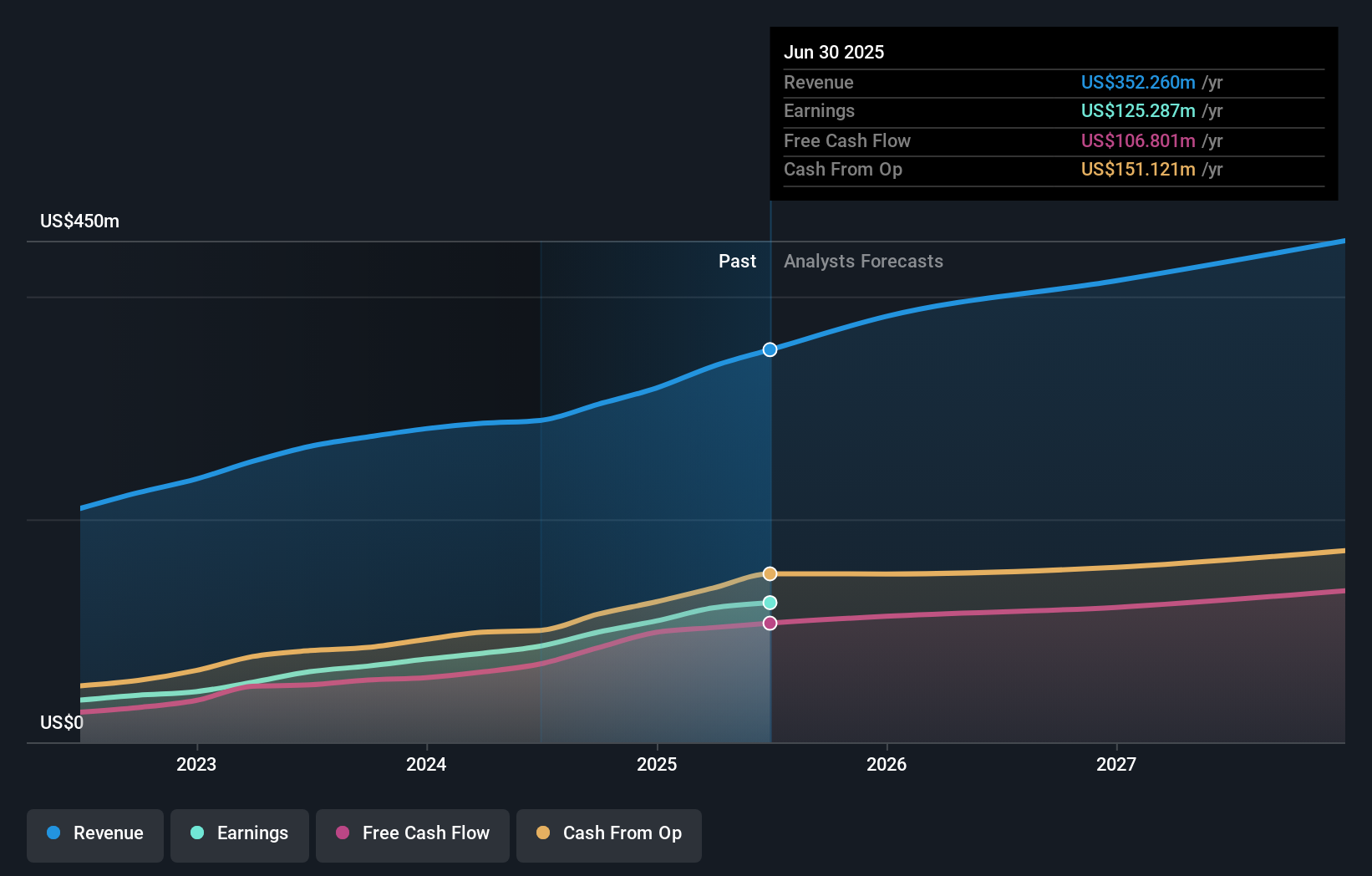Viewport: 1372px width, 876px height.
Task: Select the yellow Cash From Op chart marker
Action: tap(769, 573)
